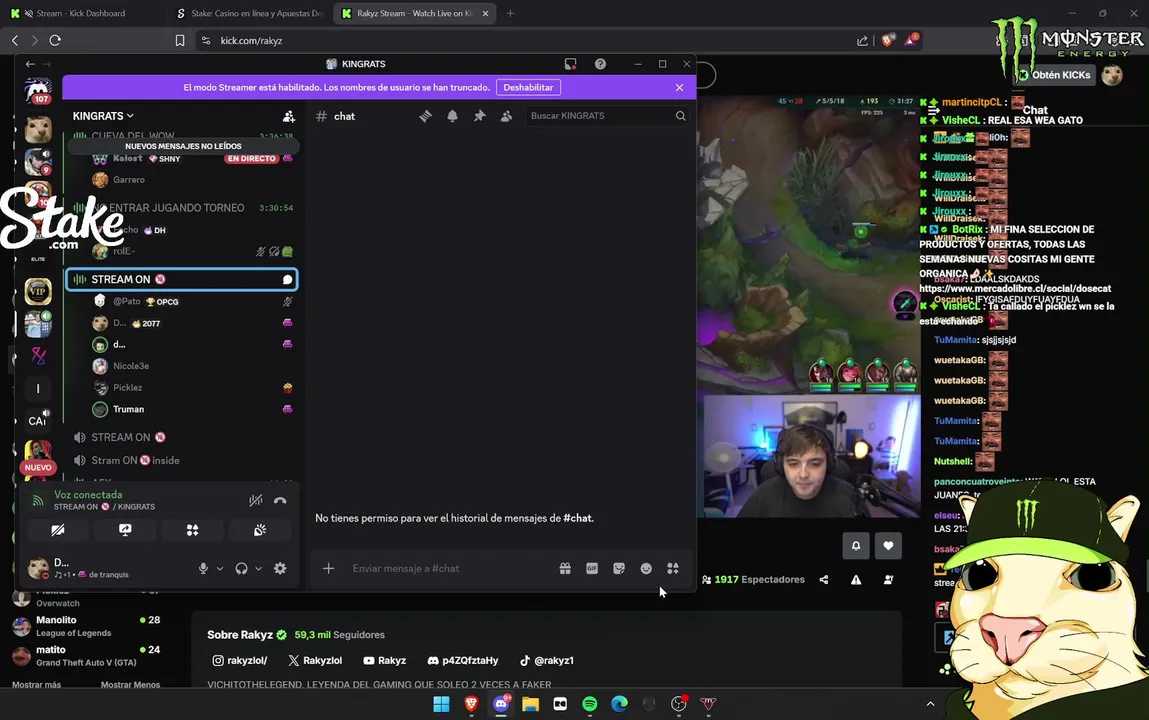Click share icon next to Espectadores count

click(824, 579)
